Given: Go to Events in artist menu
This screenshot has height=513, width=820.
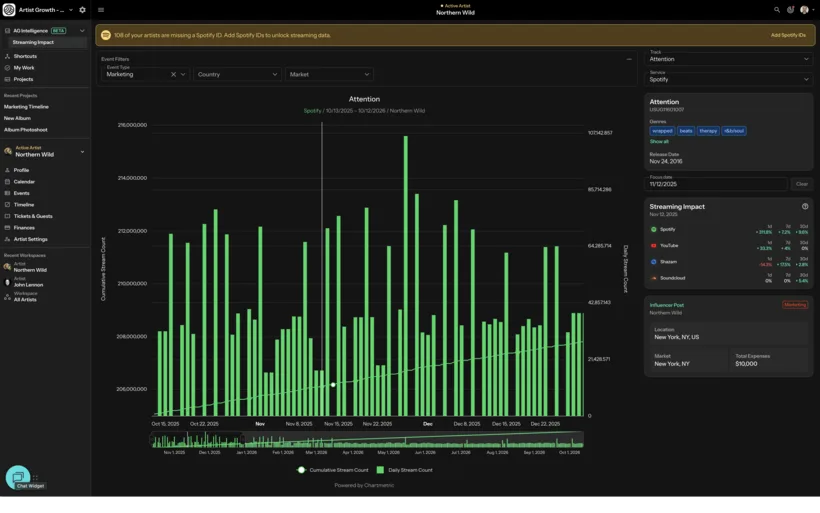Looking at the screenshot, I should coord(21,193).
